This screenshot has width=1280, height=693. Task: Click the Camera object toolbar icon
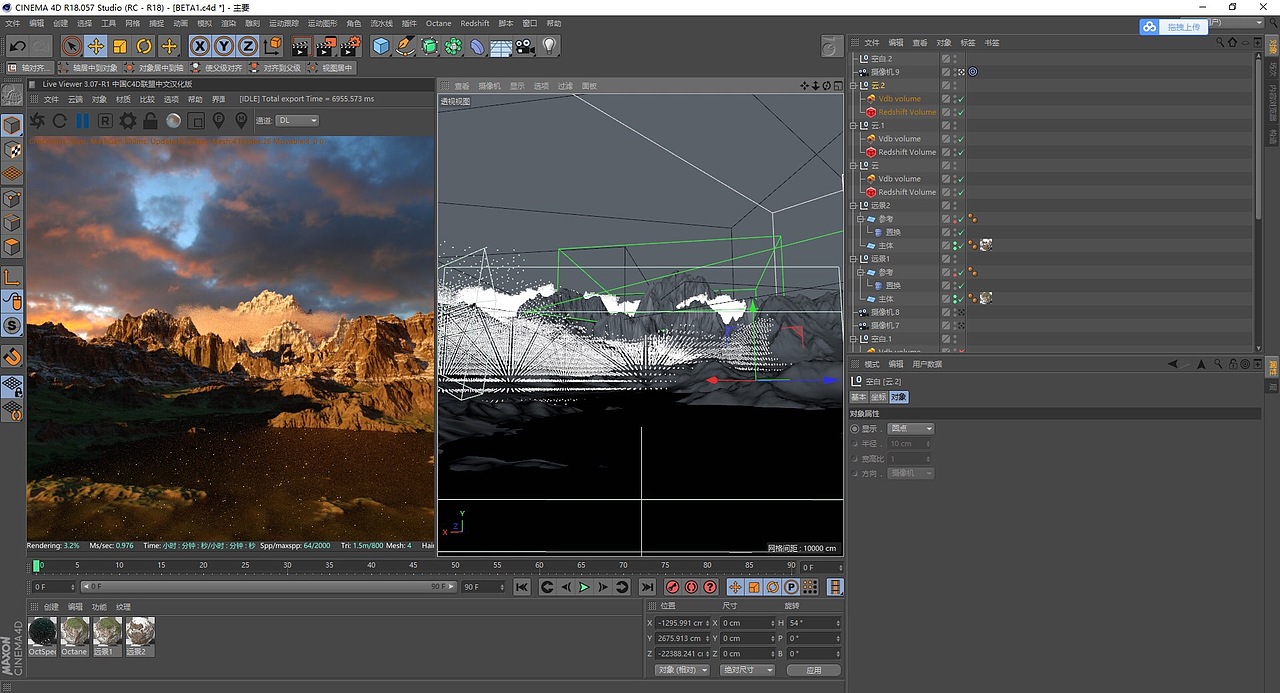click(x=525, y=46)
